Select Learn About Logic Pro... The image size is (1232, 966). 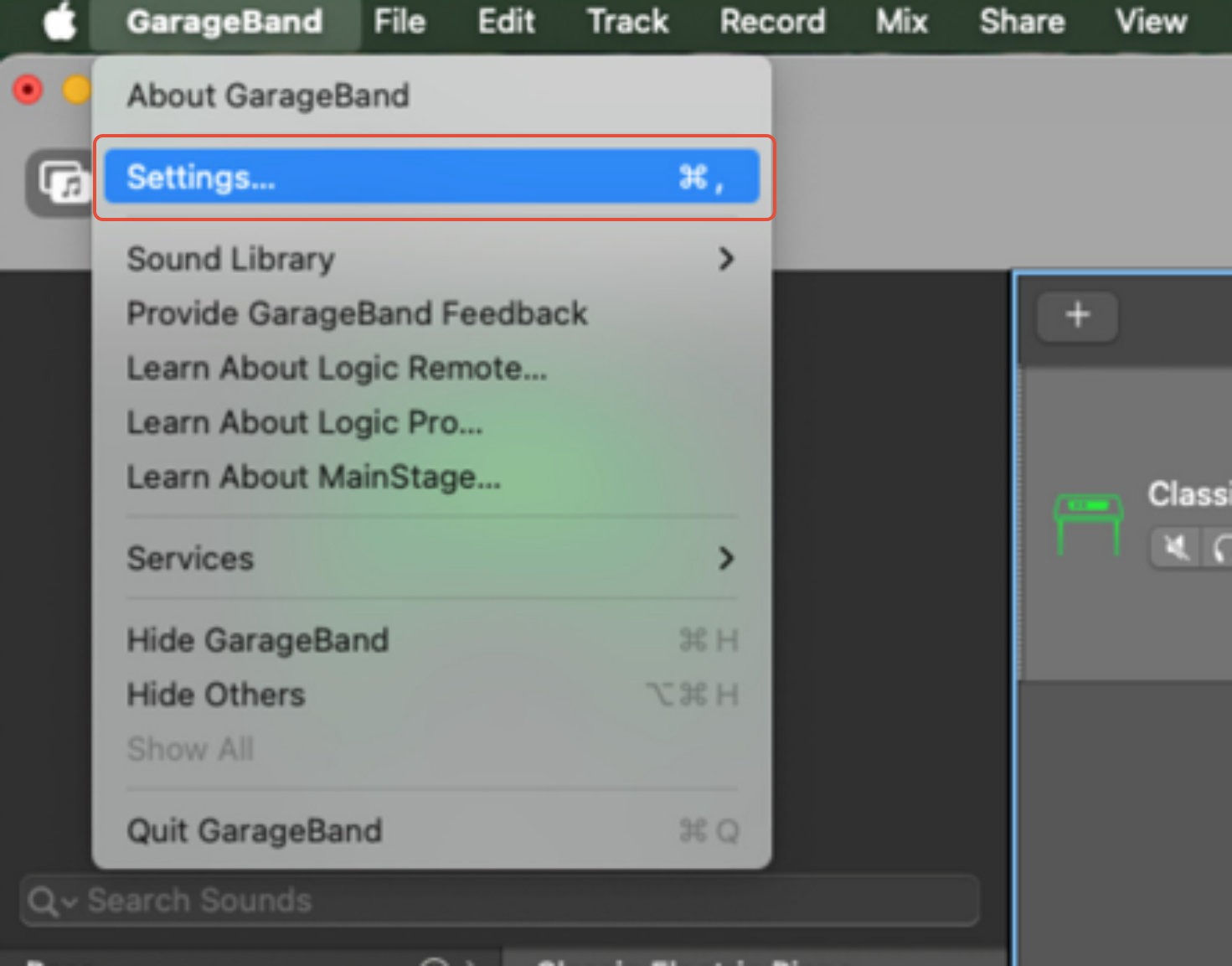(431, 422)
